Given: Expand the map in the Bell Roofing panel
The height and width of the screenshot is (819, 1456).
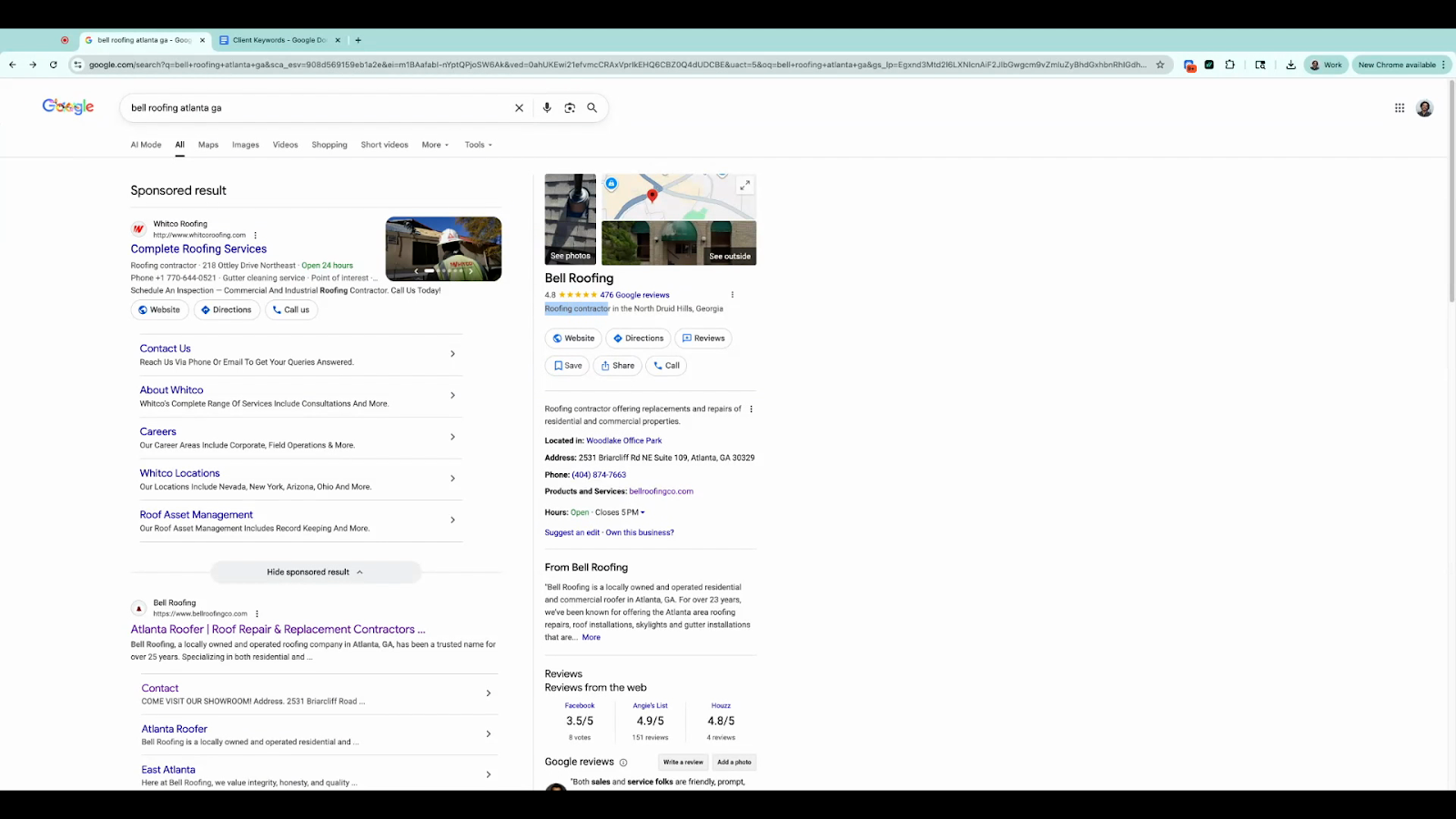Looking at the screenshot, I should [744, 185].
